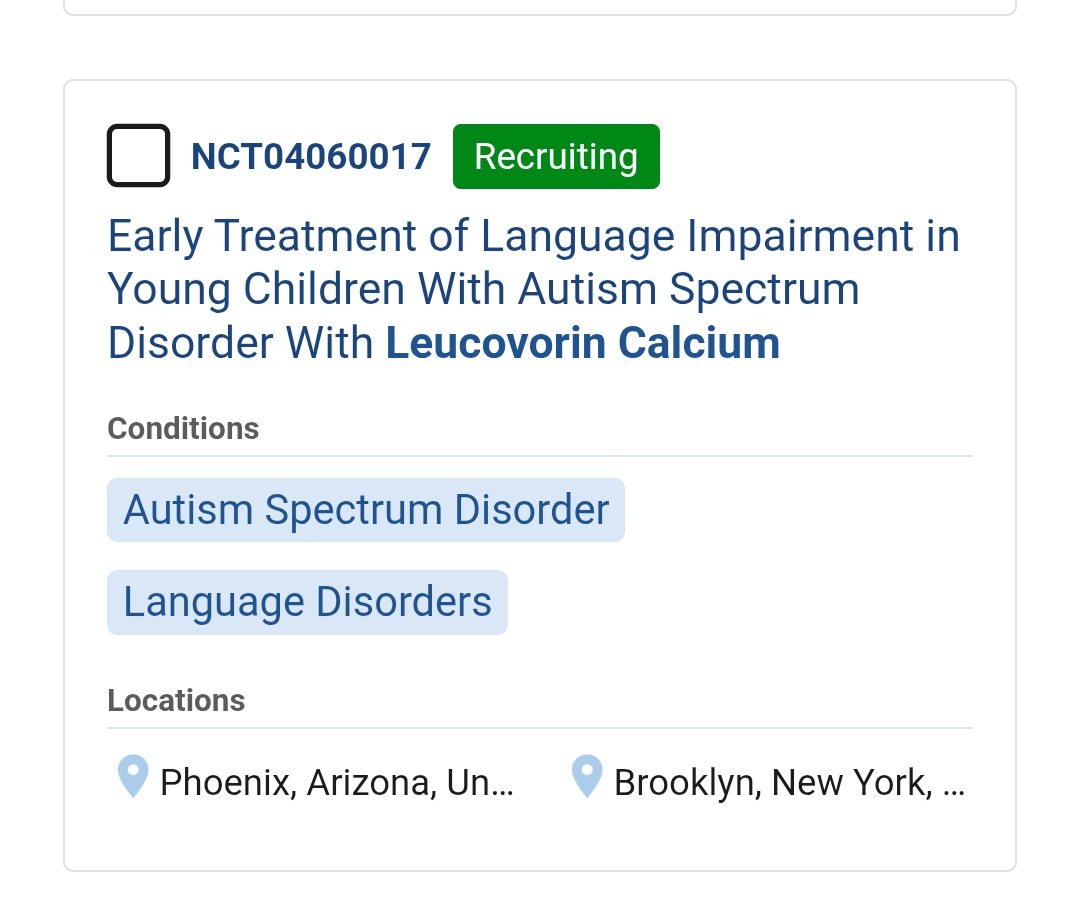The height and width of the screenshot is (914, 1080).
Task: Open the NCT04060017 identifier link
Action: 311,157
